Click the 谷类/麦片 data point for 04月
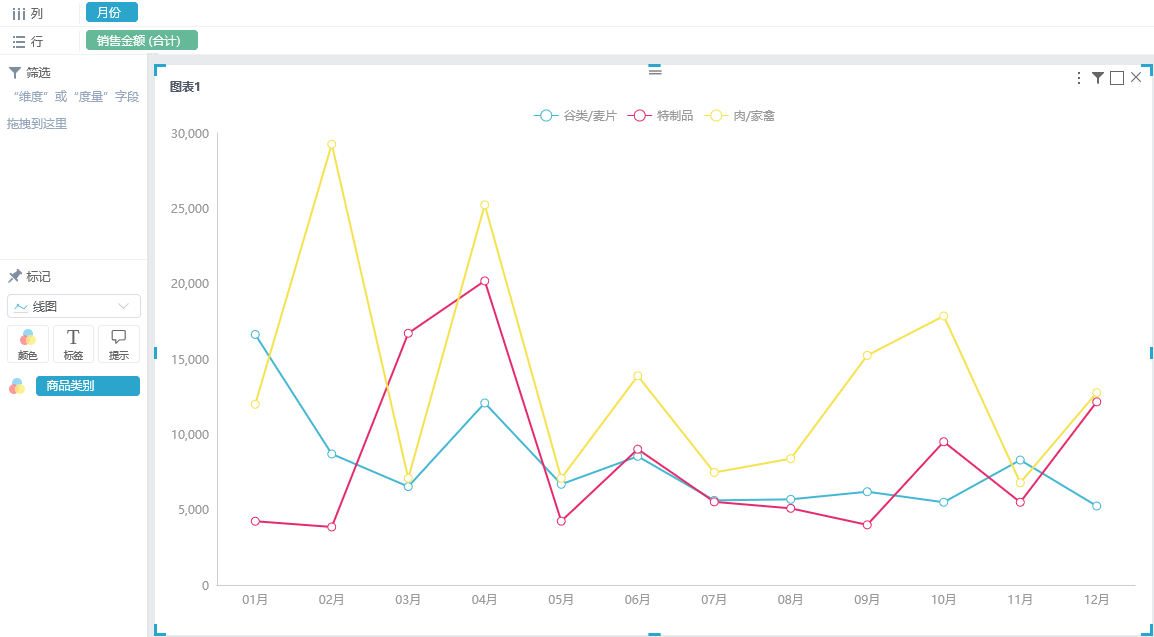 click(484, 403)
